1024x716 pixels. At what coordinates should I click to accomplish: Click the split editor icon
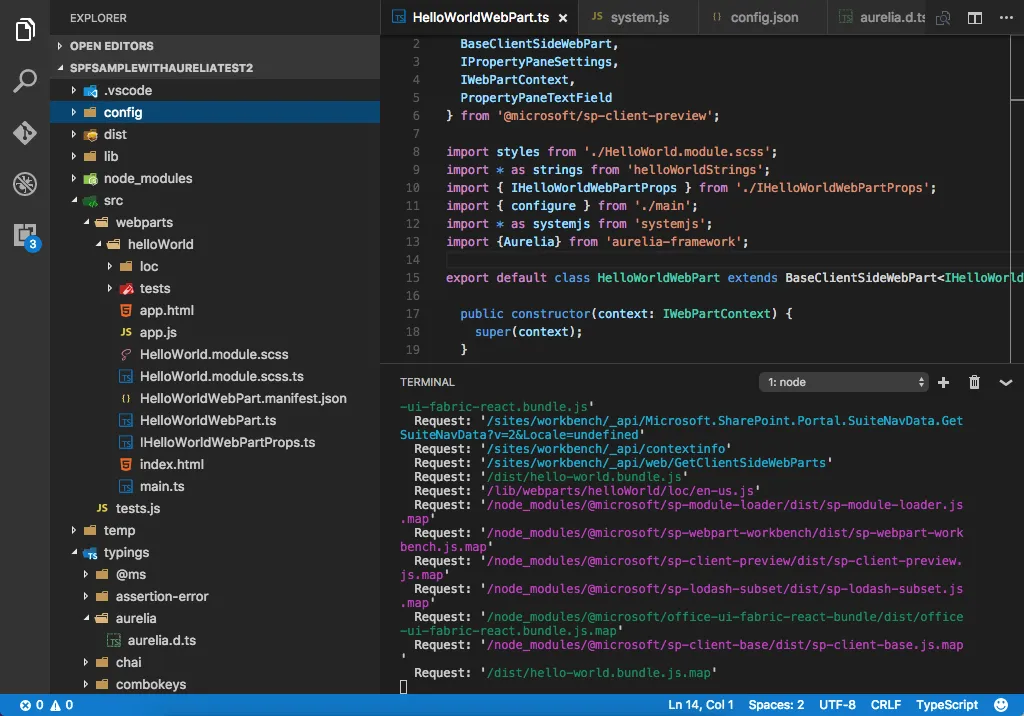click(x=975, y=18)
